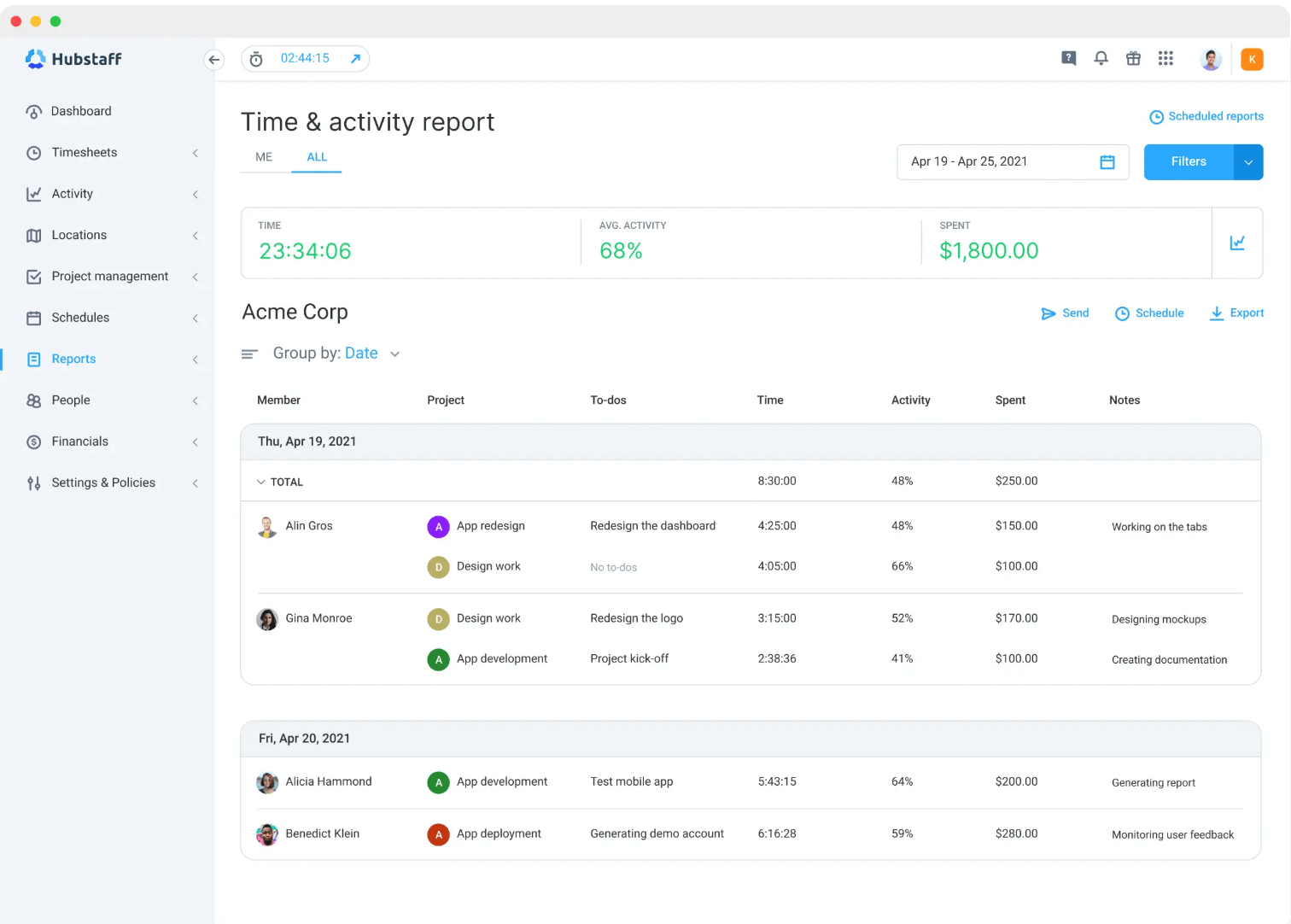Click the gift rewards icon
Image resolution: width=1291 pixels, height=924 pixels.
click(x=1133, y=58)
